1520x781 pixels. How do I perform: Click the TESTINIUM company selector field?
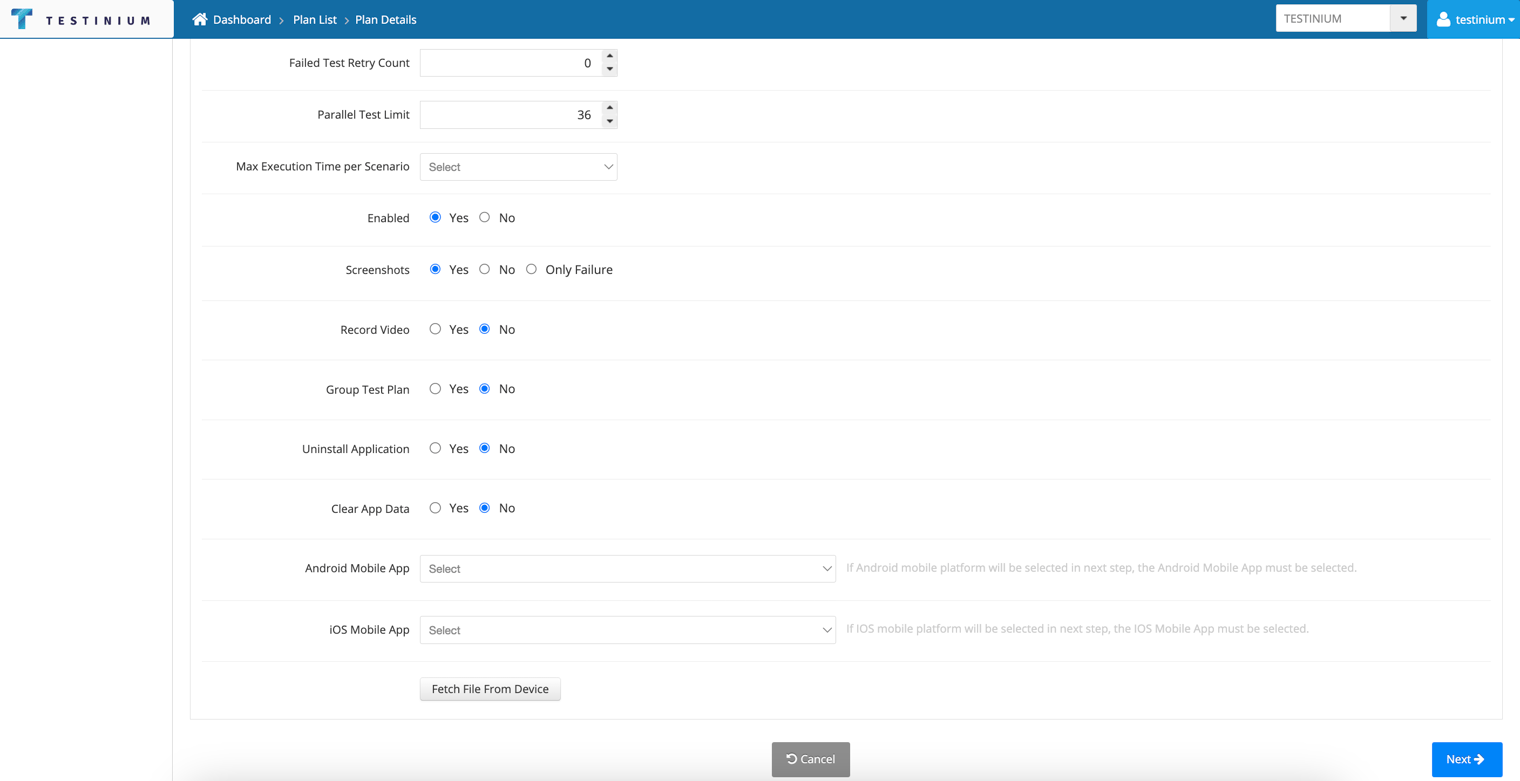pyautogui.click(x=1333, y=18)
